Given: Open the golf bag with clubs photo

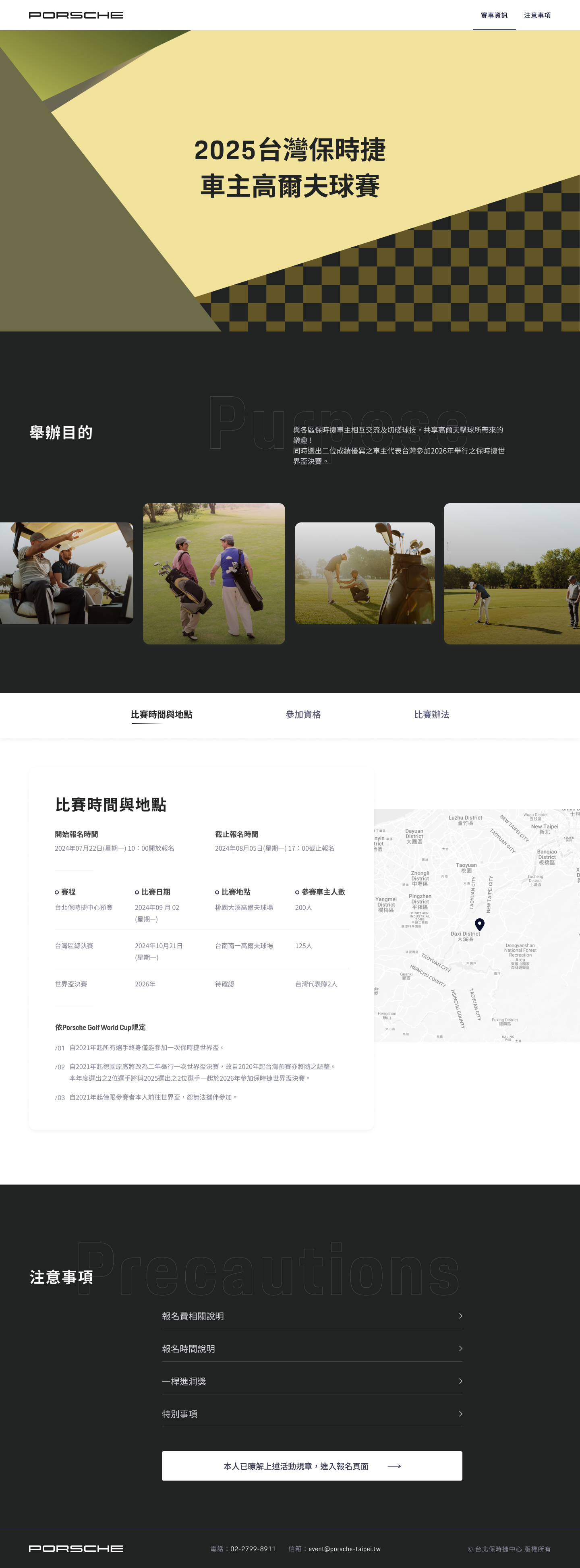Looking at the screenshot, I should click(365, 574).
